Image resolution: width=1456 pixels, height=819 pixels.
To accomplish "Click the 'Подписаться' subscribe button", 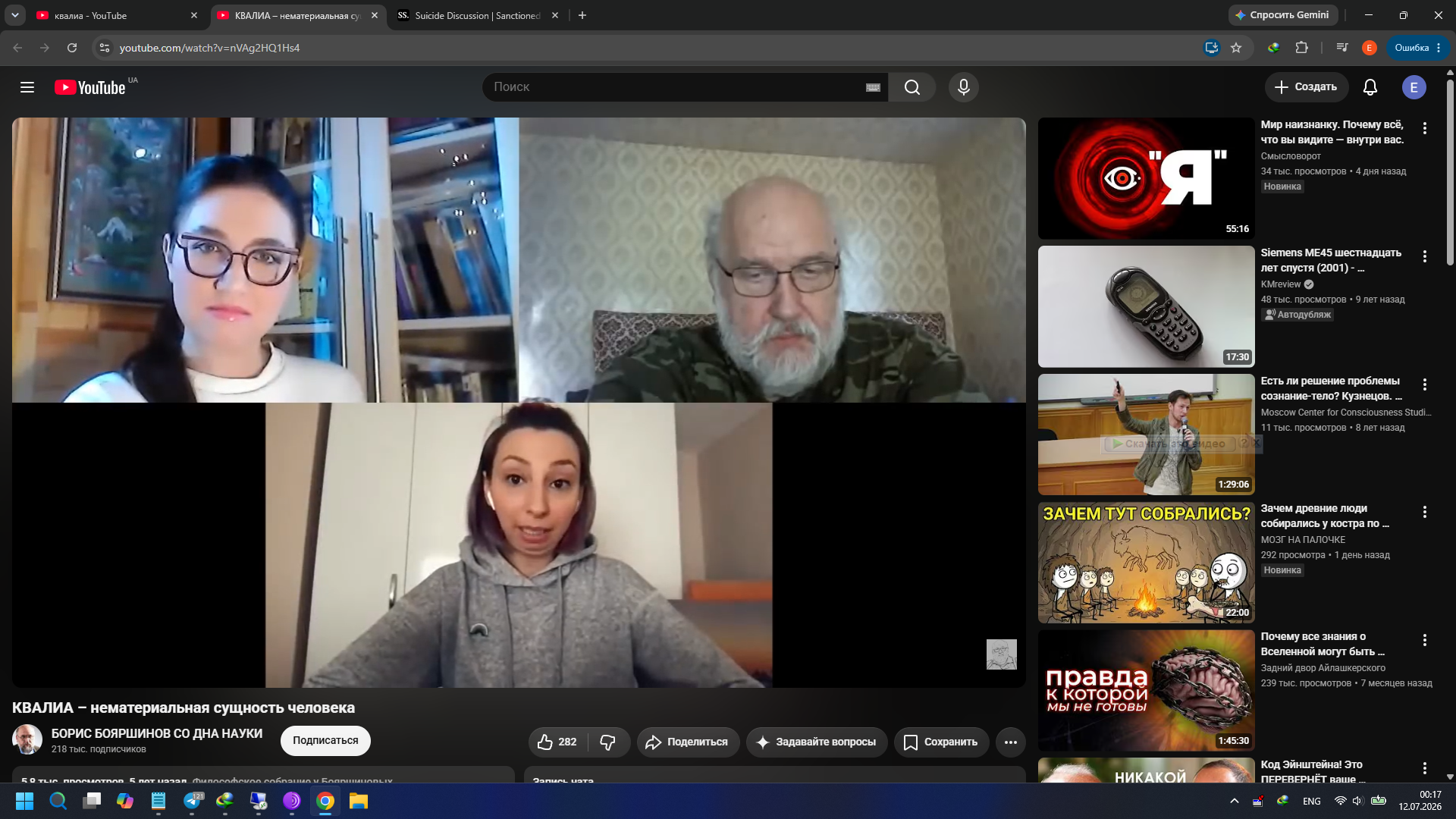I will [325, 741].
